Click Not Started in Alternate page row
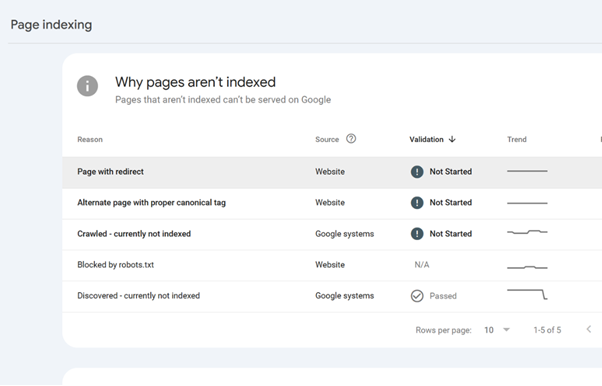The image size is (602, 386). tap(451, 202)
